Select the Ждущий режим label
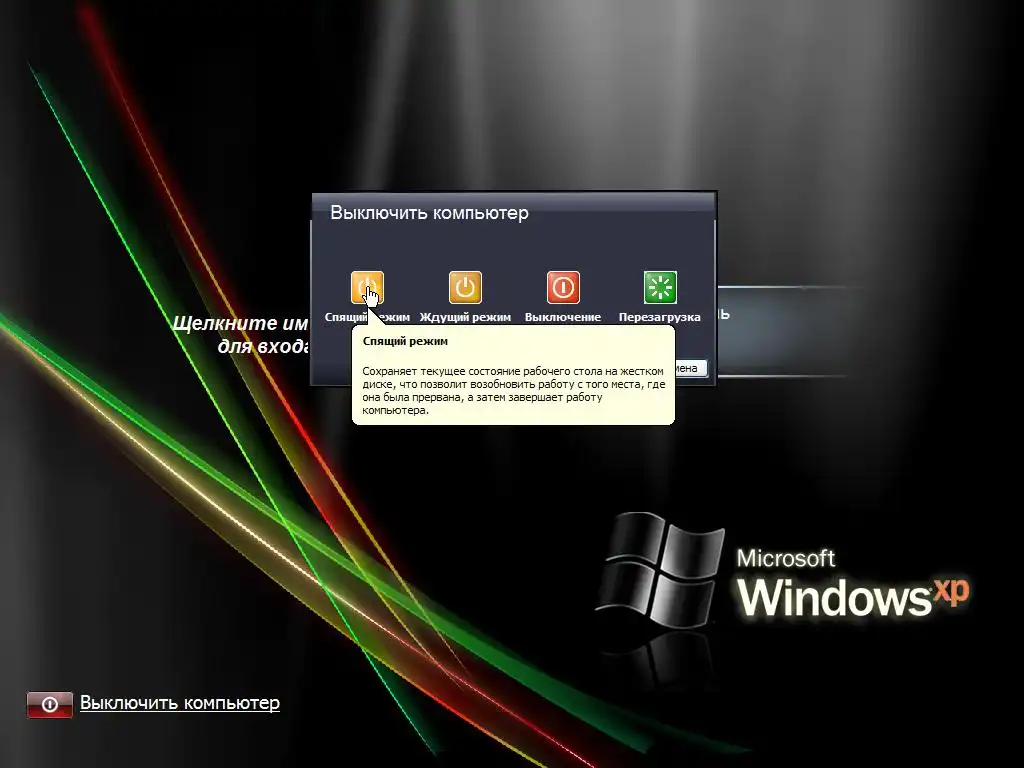1024x768 pixels. tap(465, 317)
